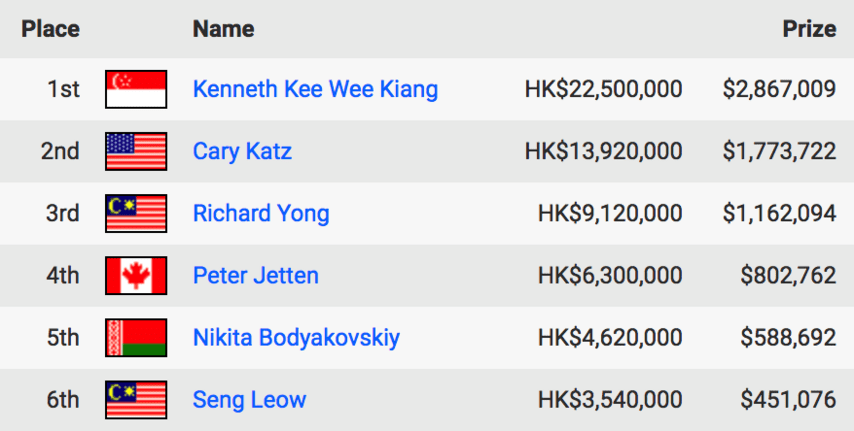The height and width of the screenshot is (431, 854).
Task: Click the Singapore flag icon in the 1st place row
Action: click(x=136, y=89)
